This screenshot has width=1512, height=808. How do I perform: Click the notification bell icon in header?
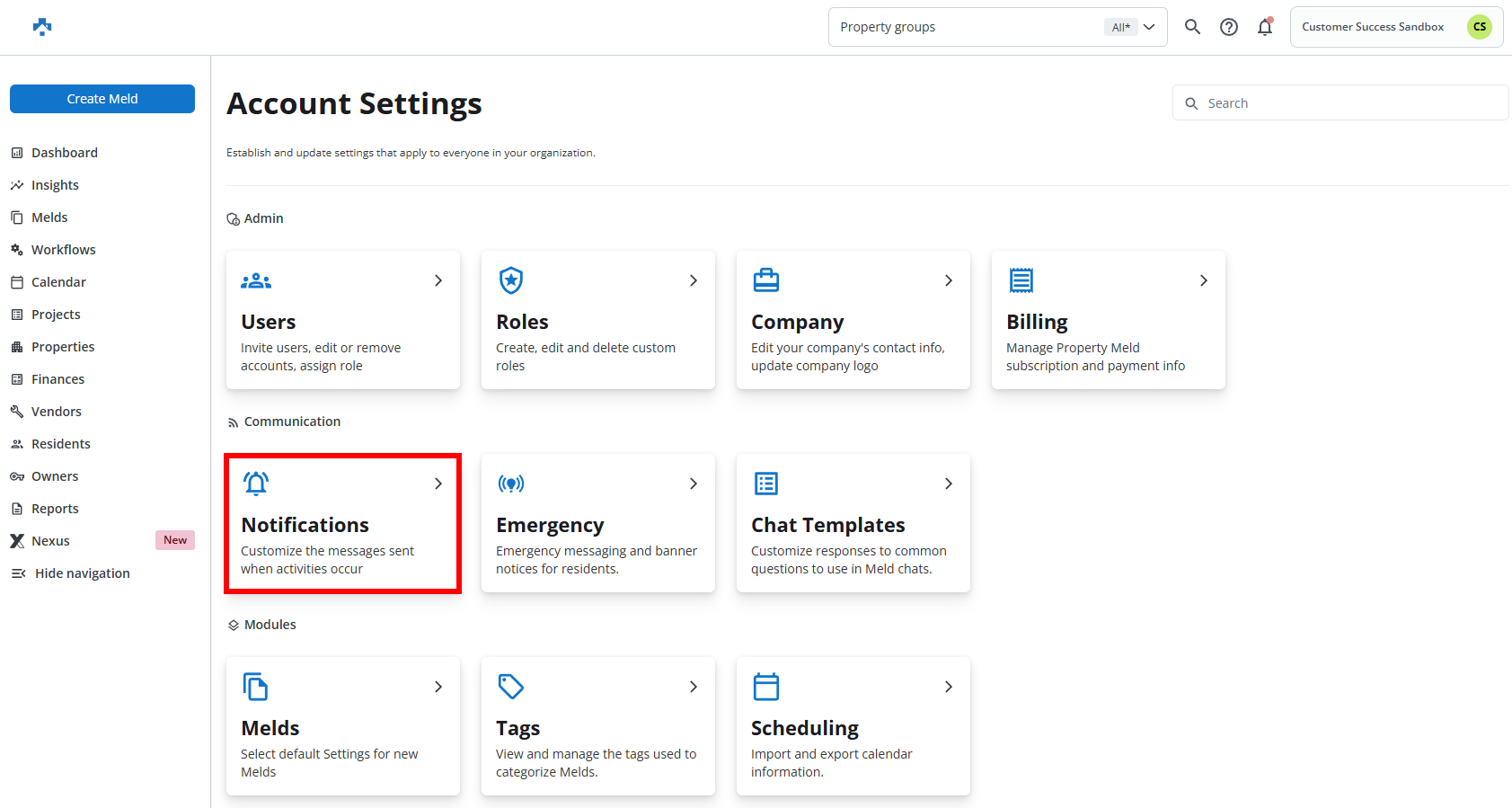click(1265, 27)
